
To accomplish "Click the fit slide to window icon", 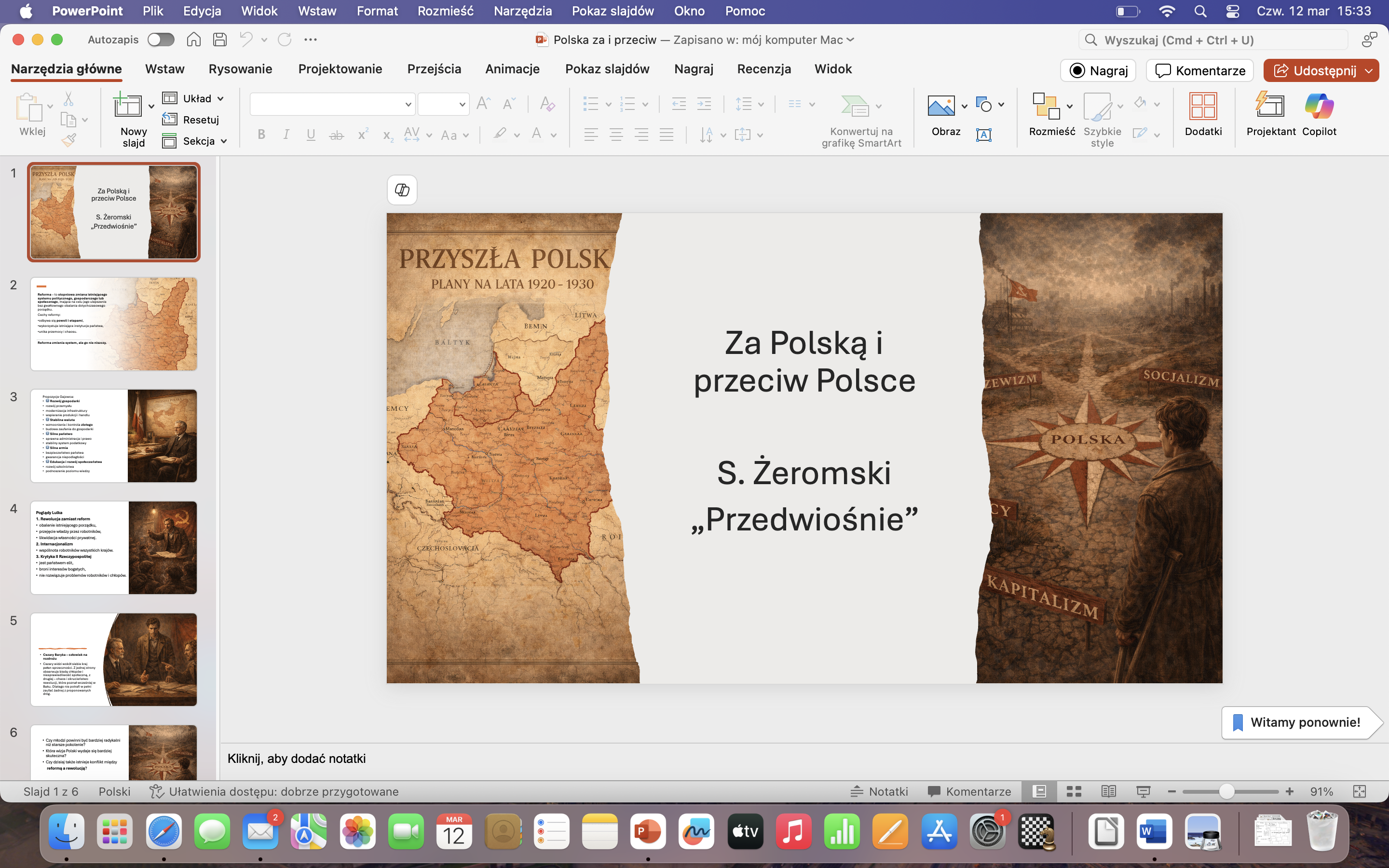I will 1359,792.
